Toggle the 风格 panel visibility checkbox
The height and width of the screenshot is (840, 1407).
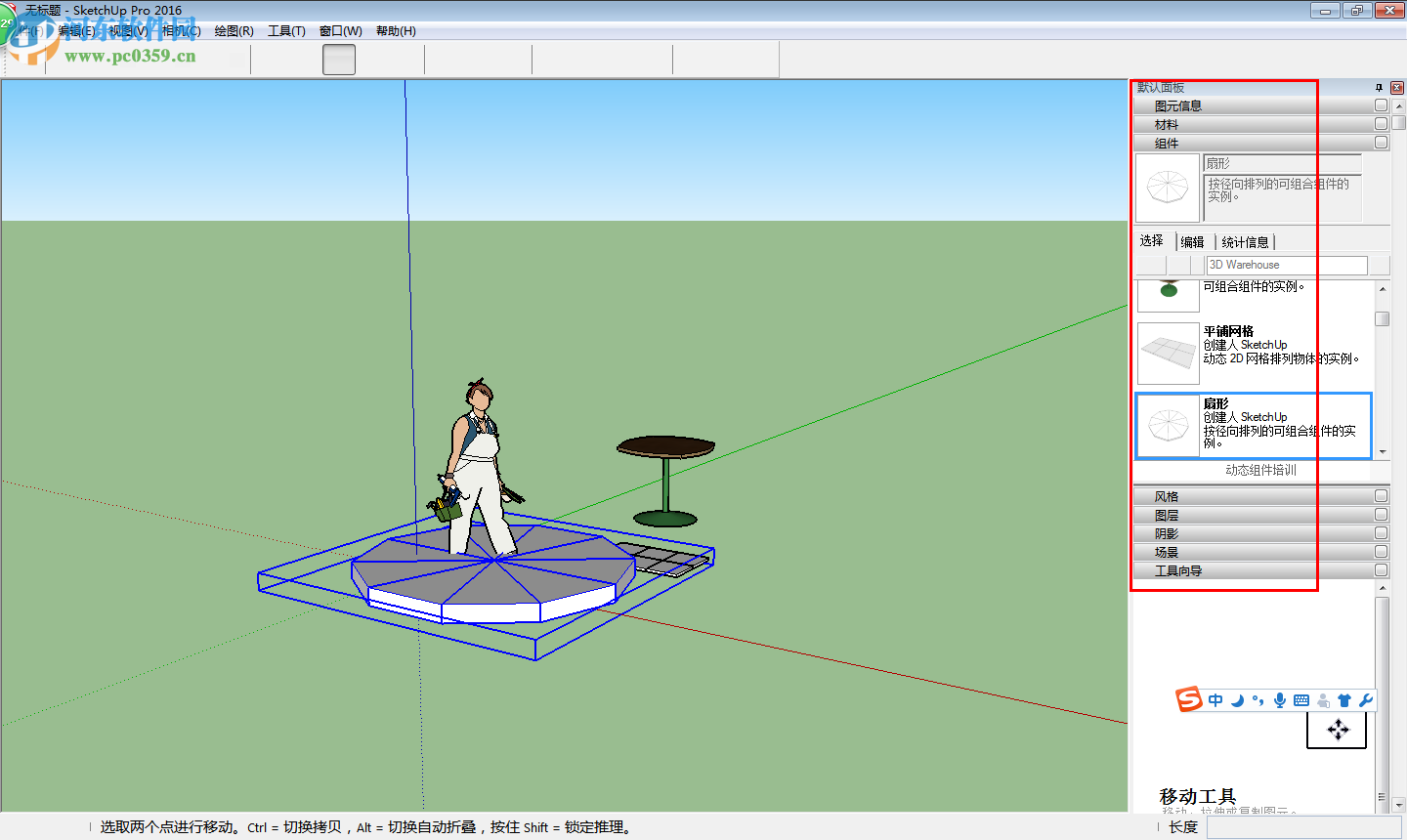point(1381,495)
